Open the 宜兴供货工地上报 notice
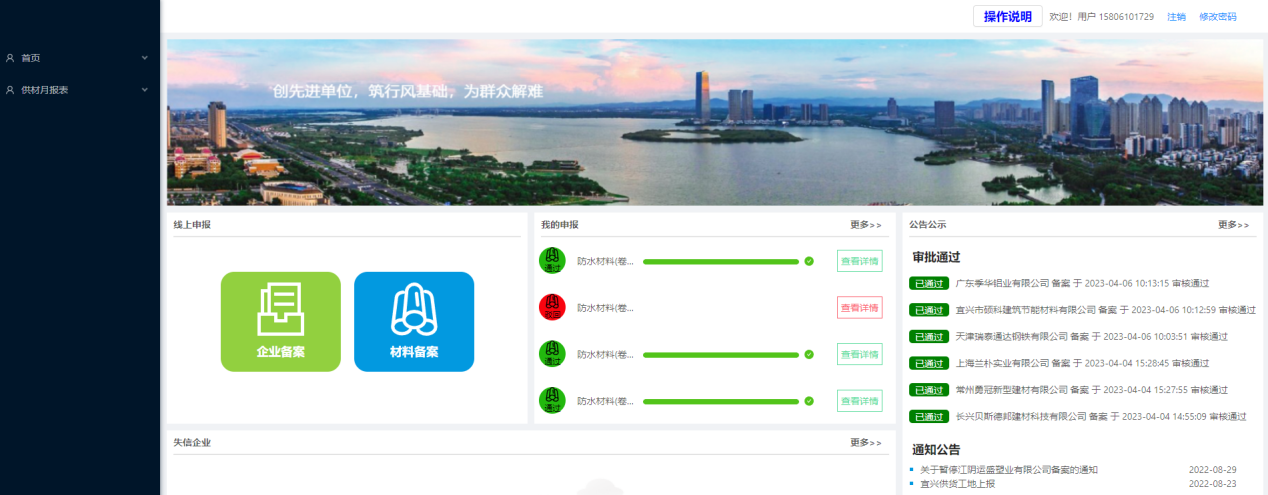The height and width of the screenshot is (495, 1268). point(957,484)
